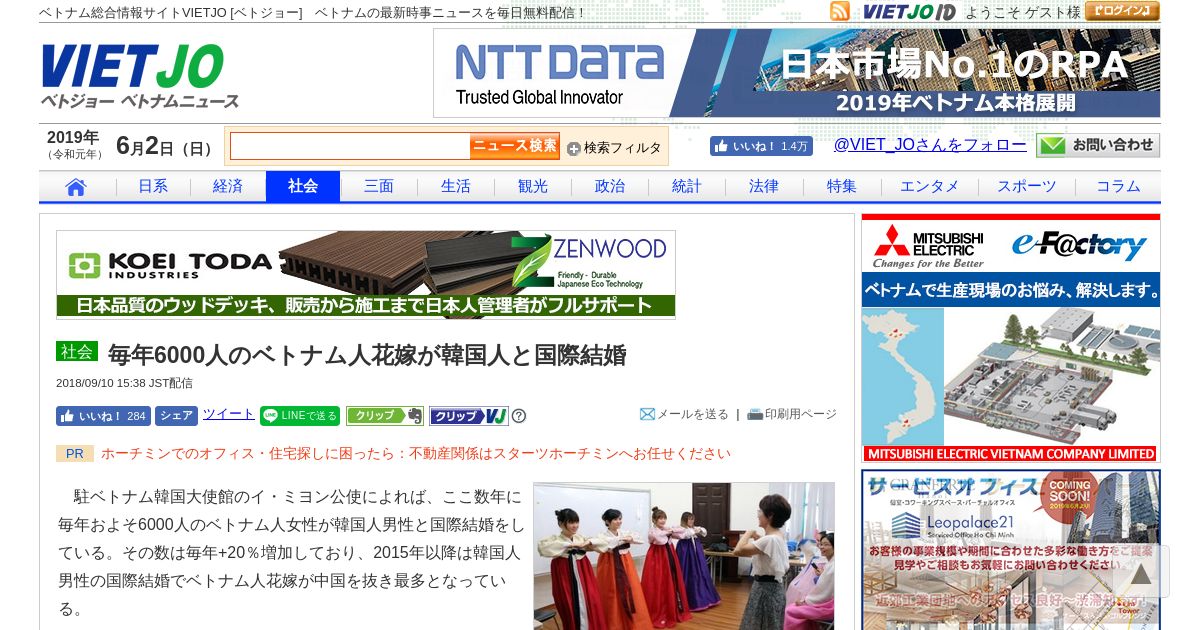Open the スポーツ tab
This screenshot has width=1200, height=630.
(1026, 187)
